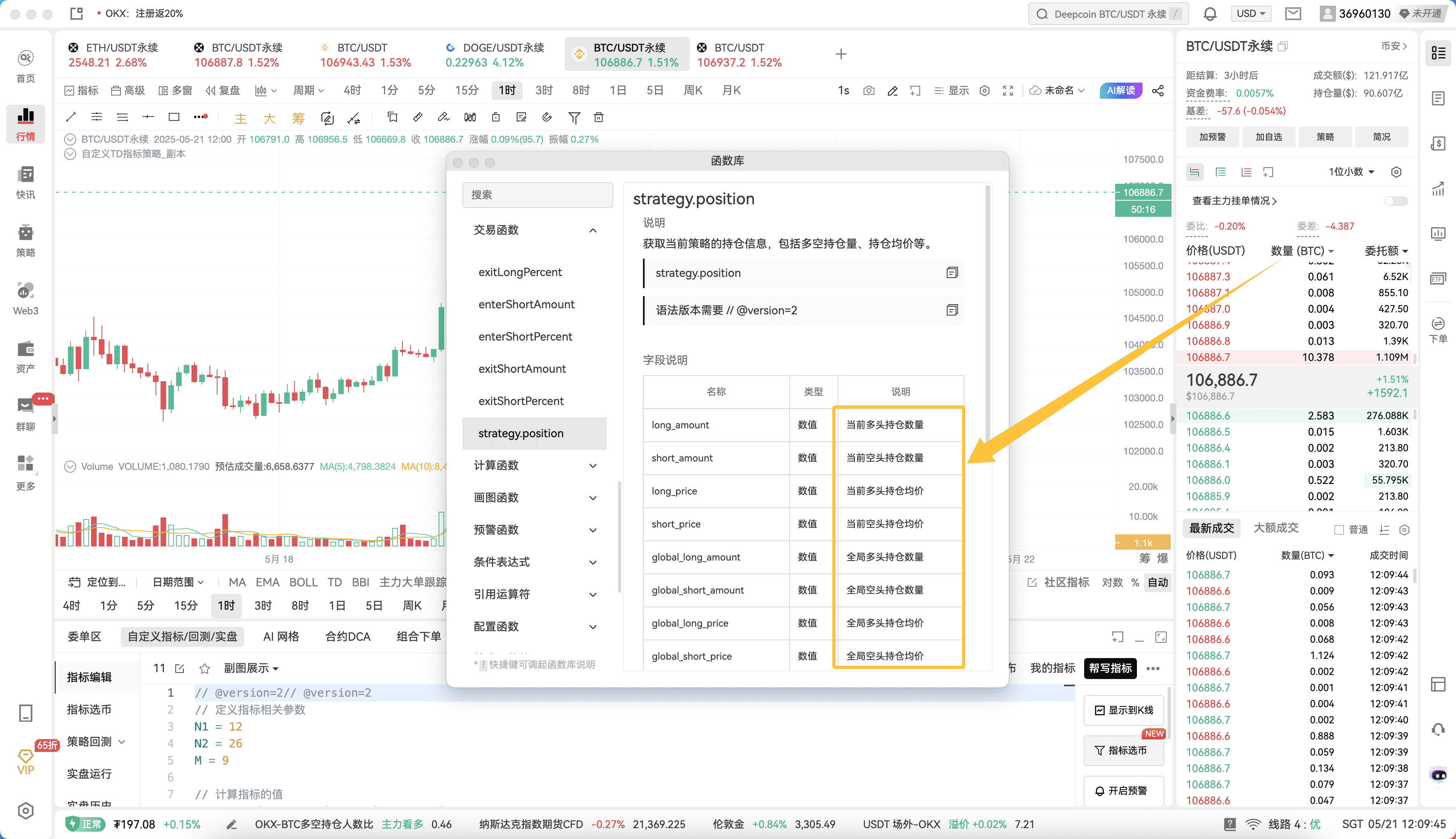This screenshot has height=839, width=1456.
Task: Open the 策略 robot sidebar icon
Action: [x=25, y=232]
